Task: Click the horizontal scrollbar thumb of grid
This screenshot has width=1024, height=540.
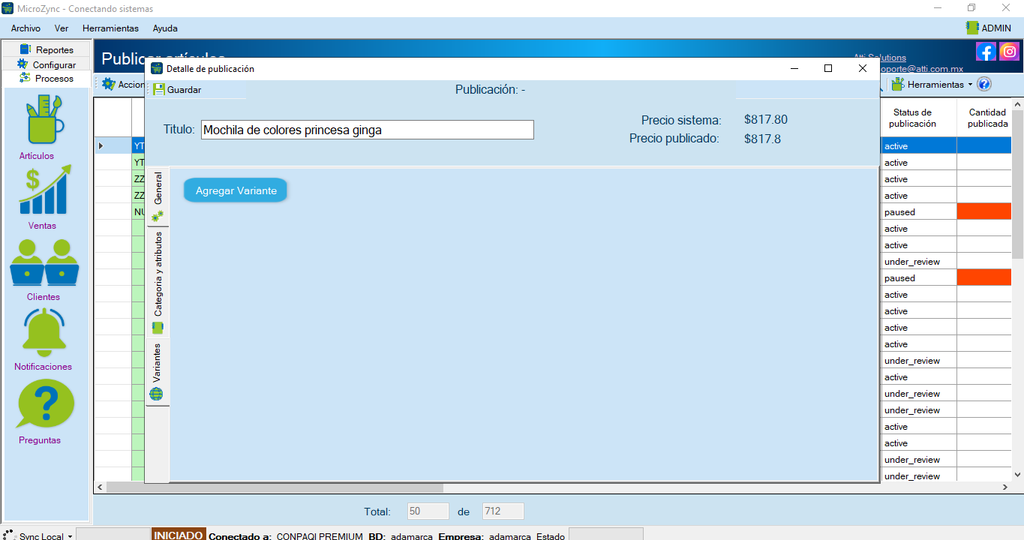Action: [x=275, y=487]
